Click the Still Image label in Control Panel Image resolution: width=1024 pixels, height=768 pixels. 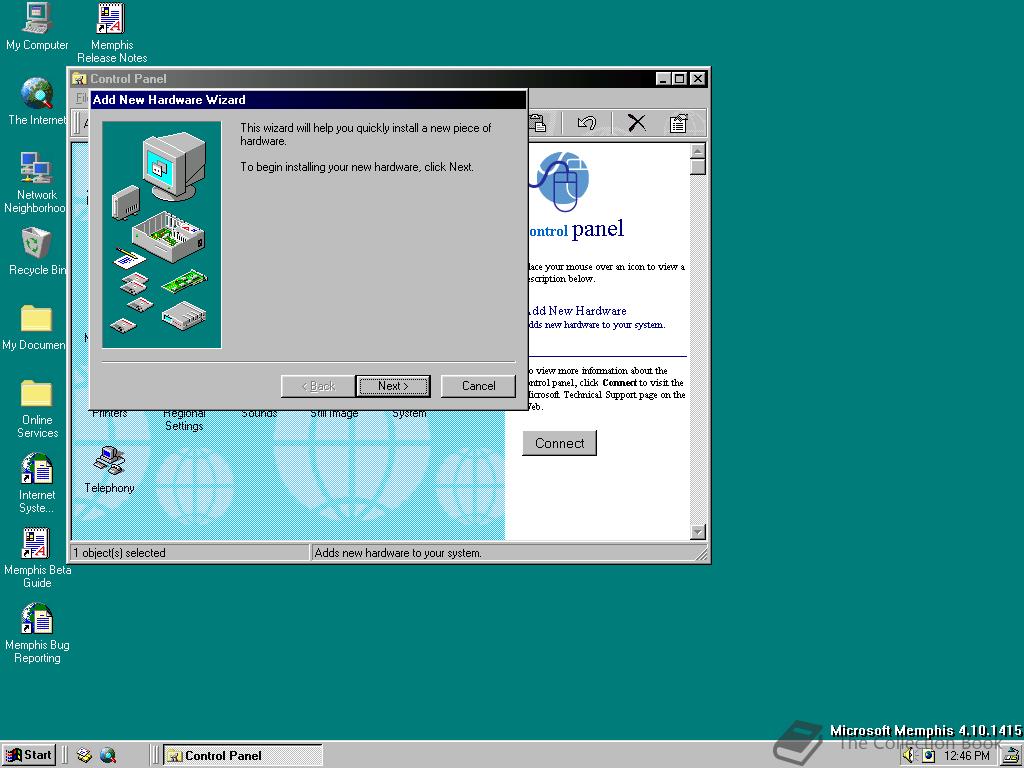334,413
